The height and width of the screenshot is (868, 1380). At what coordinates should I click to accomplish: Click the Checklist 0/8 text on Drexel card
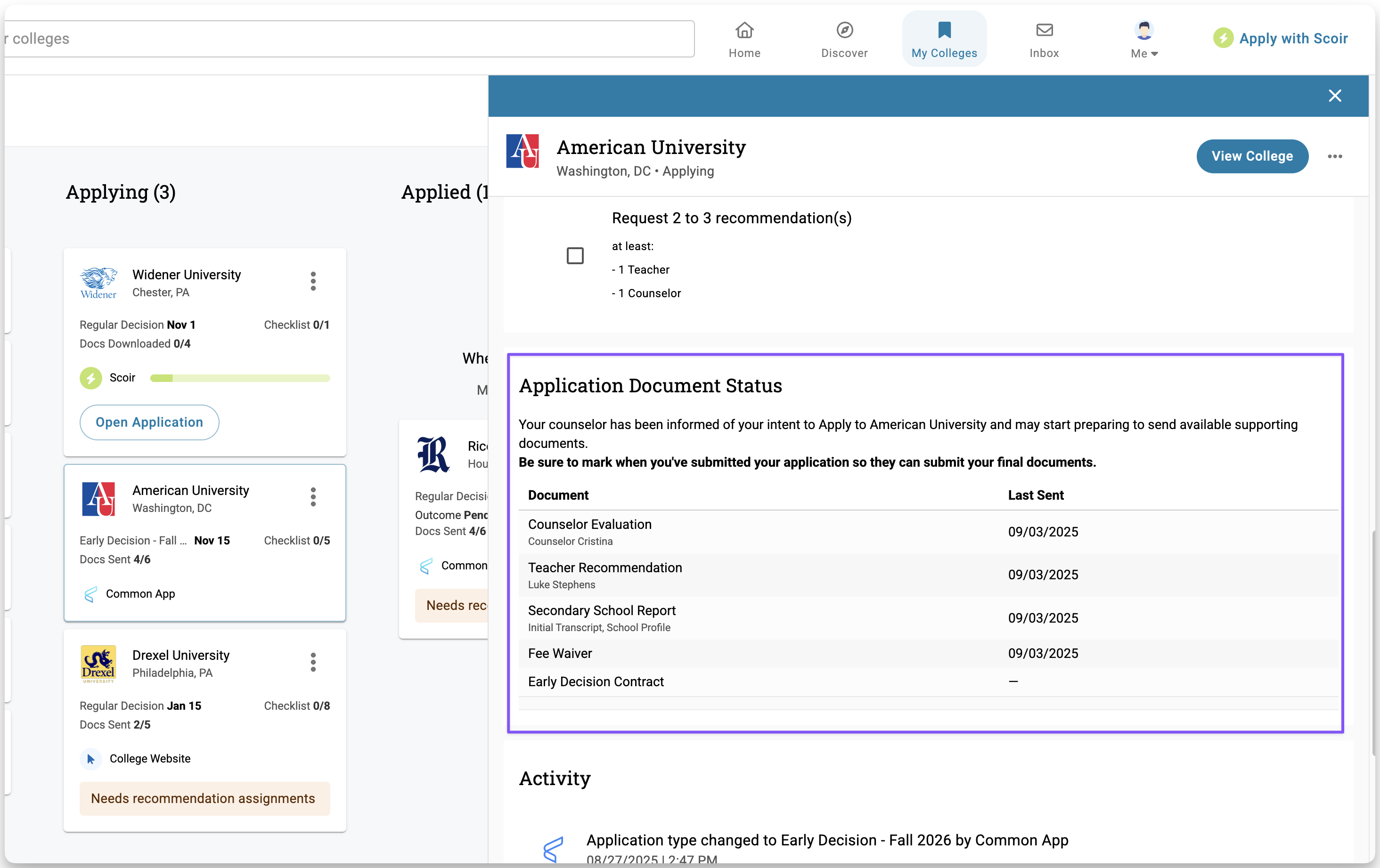pos(297,706)
